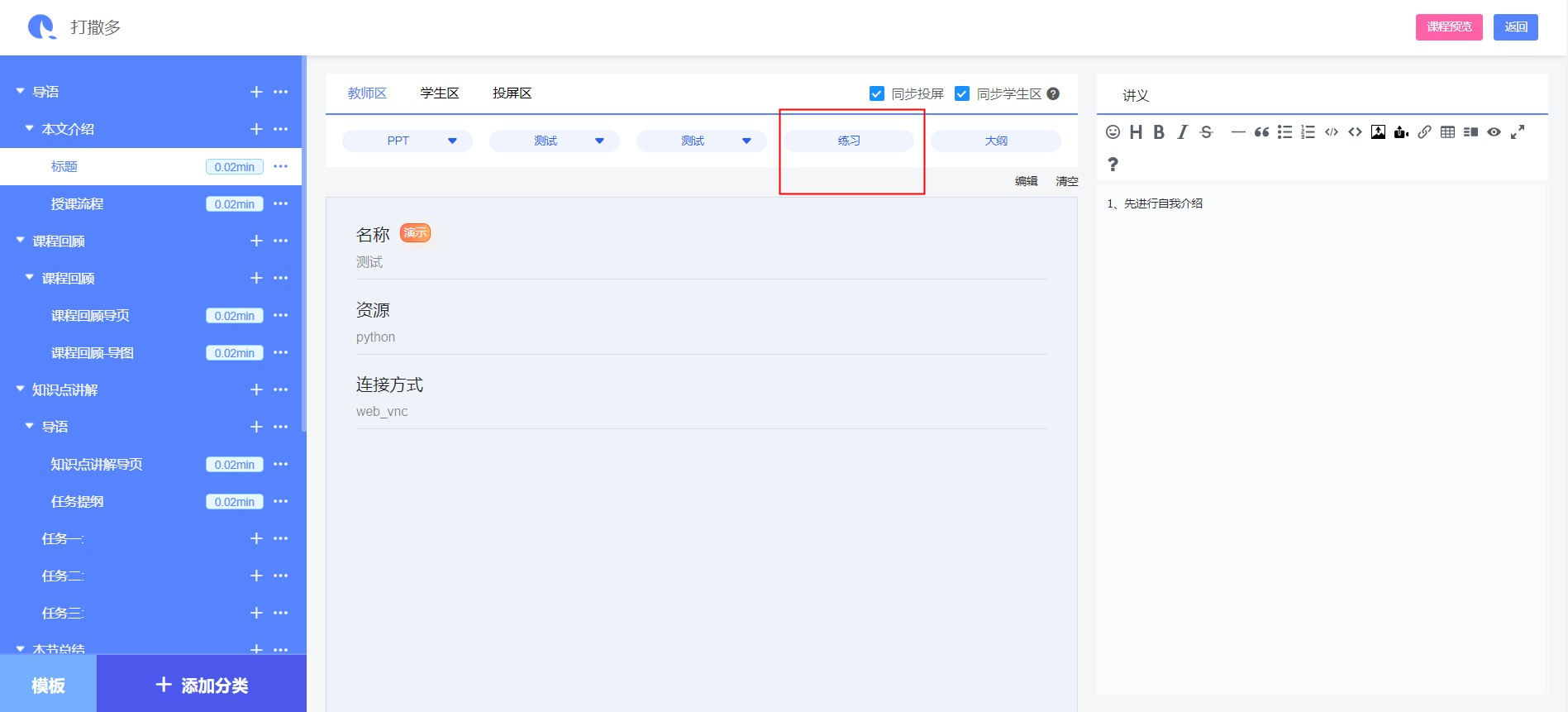Insert code block with angle brackets icon
Image resolution: width=1568 pixels, height=712 pixels.
(x=1355, y=132)
